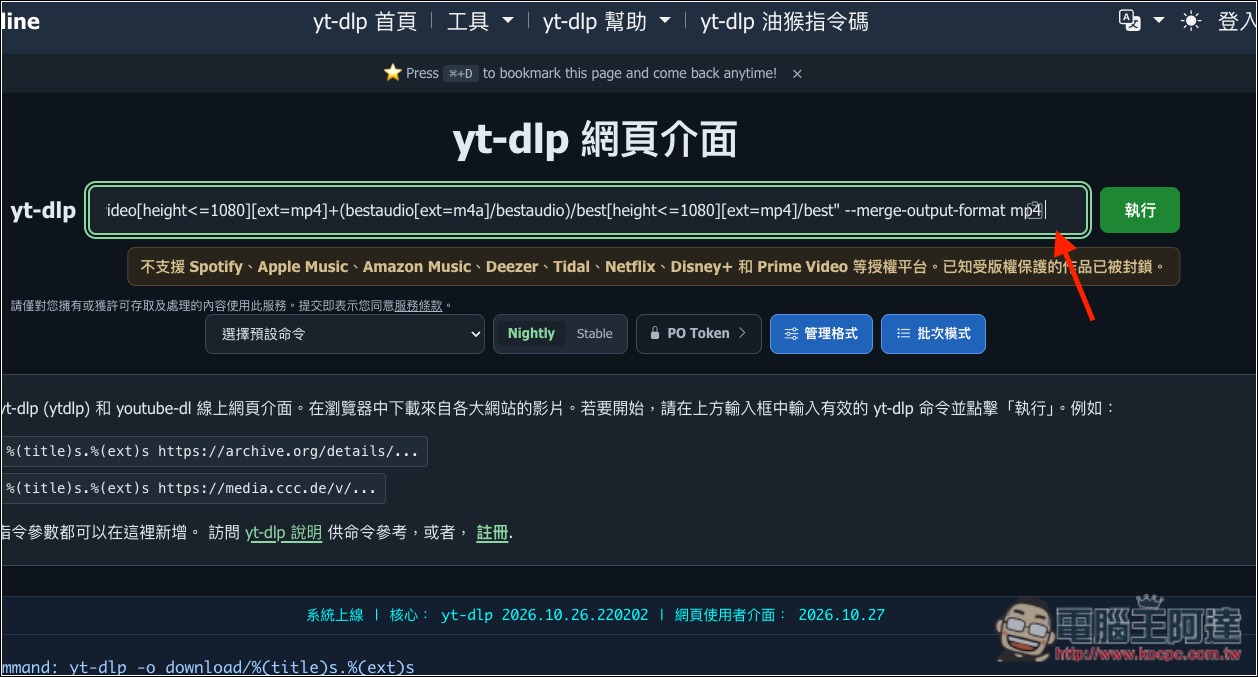Toggle light/dark theme sun icon
The width and height of the screenshot is (1258, 677).
(x=1191, y=21)
